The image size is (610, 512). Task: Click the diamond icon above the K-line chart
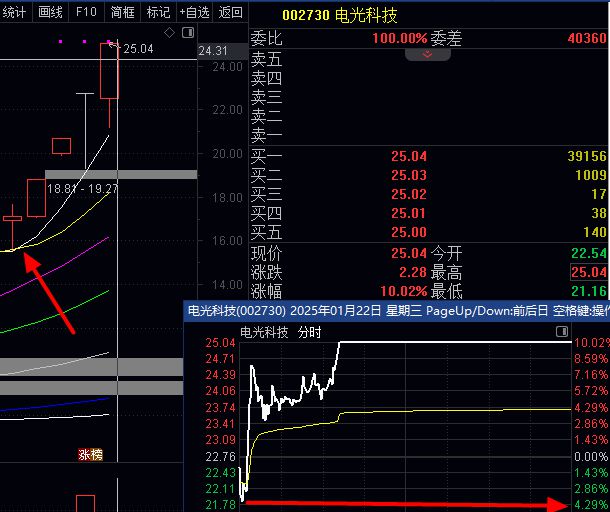click(169, 33)
